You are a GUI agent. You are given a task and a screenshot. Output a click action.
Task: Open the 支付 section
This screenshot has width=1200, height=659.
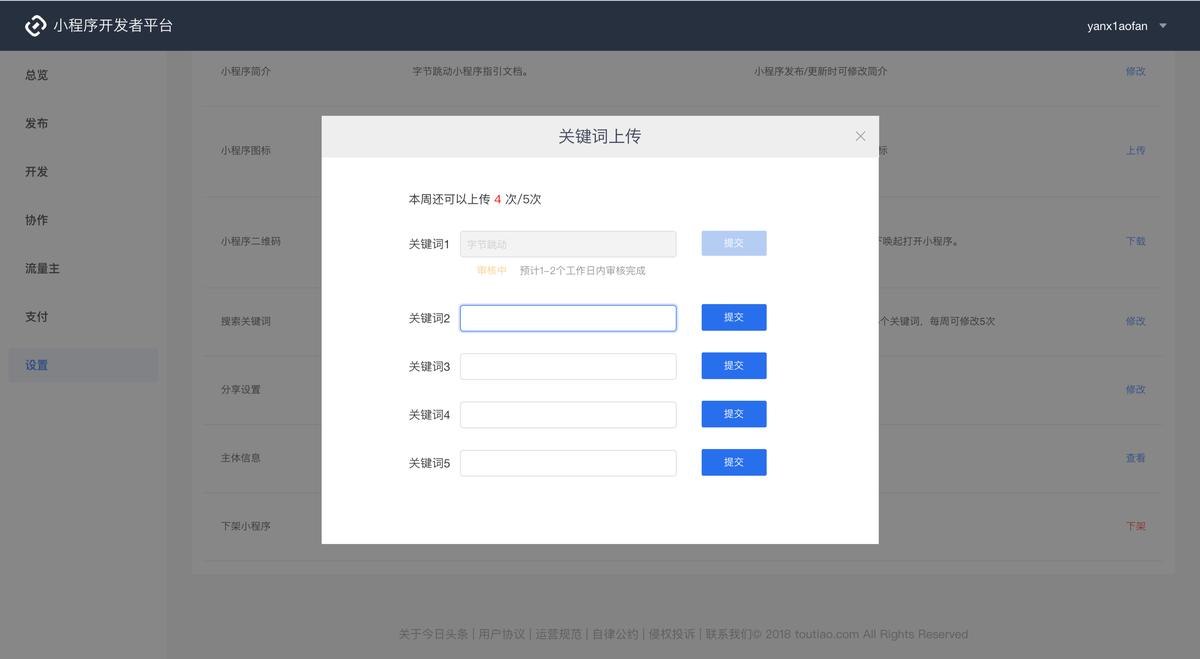coord(35,316)
